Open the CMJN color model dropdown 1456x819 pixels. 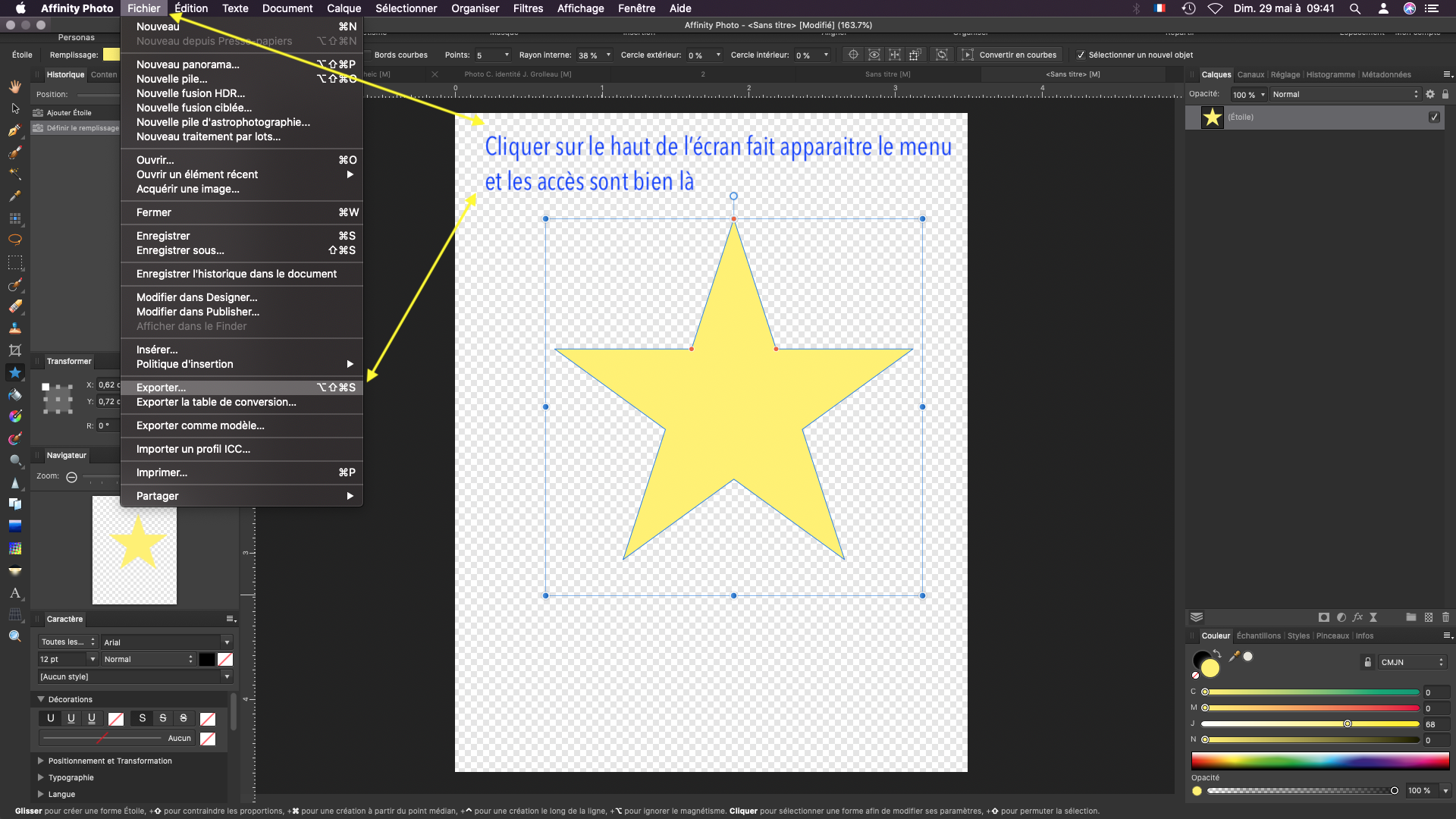click(1411, 662)
